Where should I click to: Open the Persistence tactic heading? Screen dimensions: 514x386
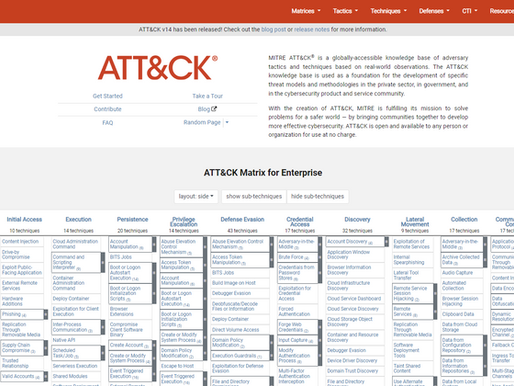click(x=132, y=219)
